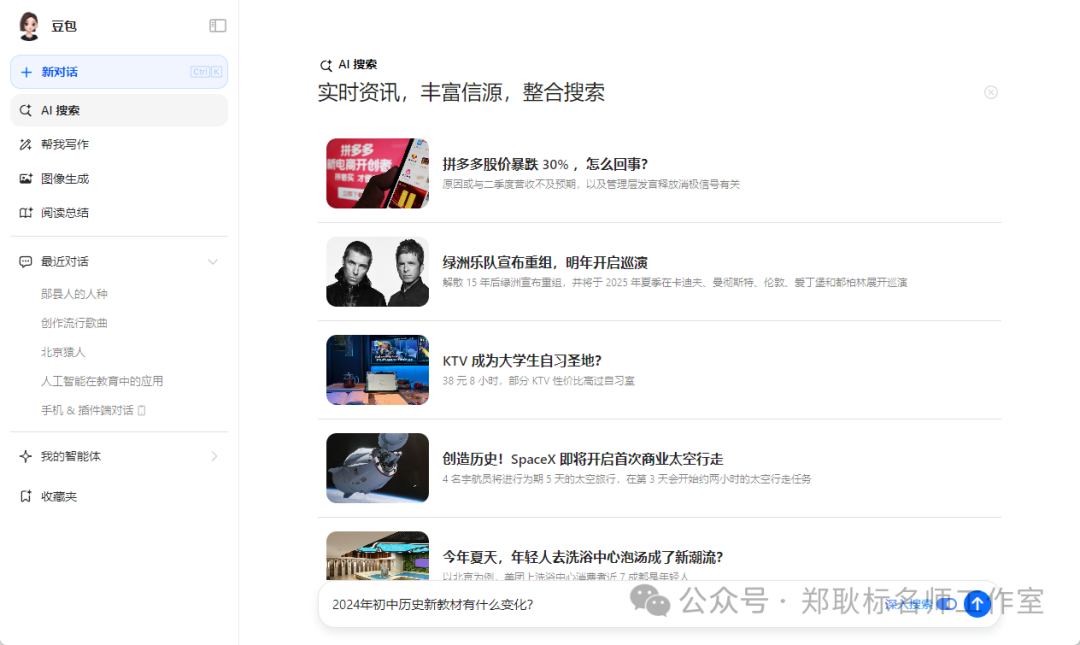Click the SpaceX spacecraft thumbnail
This screenshot has height=645, width=1080.
(x=377, y=468)
